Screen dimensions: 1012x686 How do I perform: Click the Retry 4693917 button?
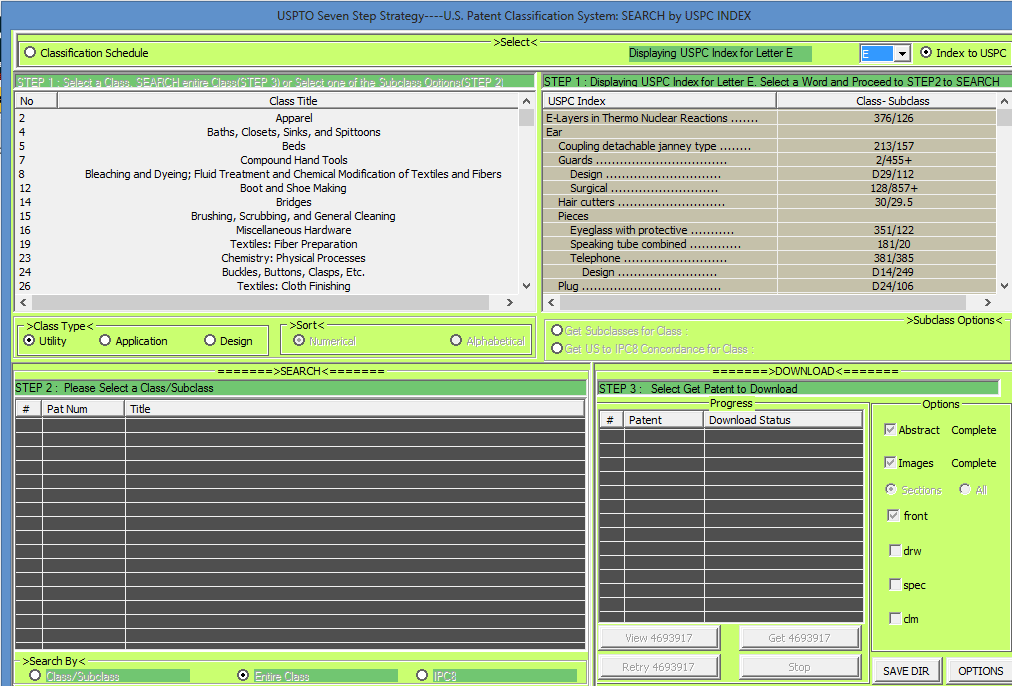tap(659, 667)
